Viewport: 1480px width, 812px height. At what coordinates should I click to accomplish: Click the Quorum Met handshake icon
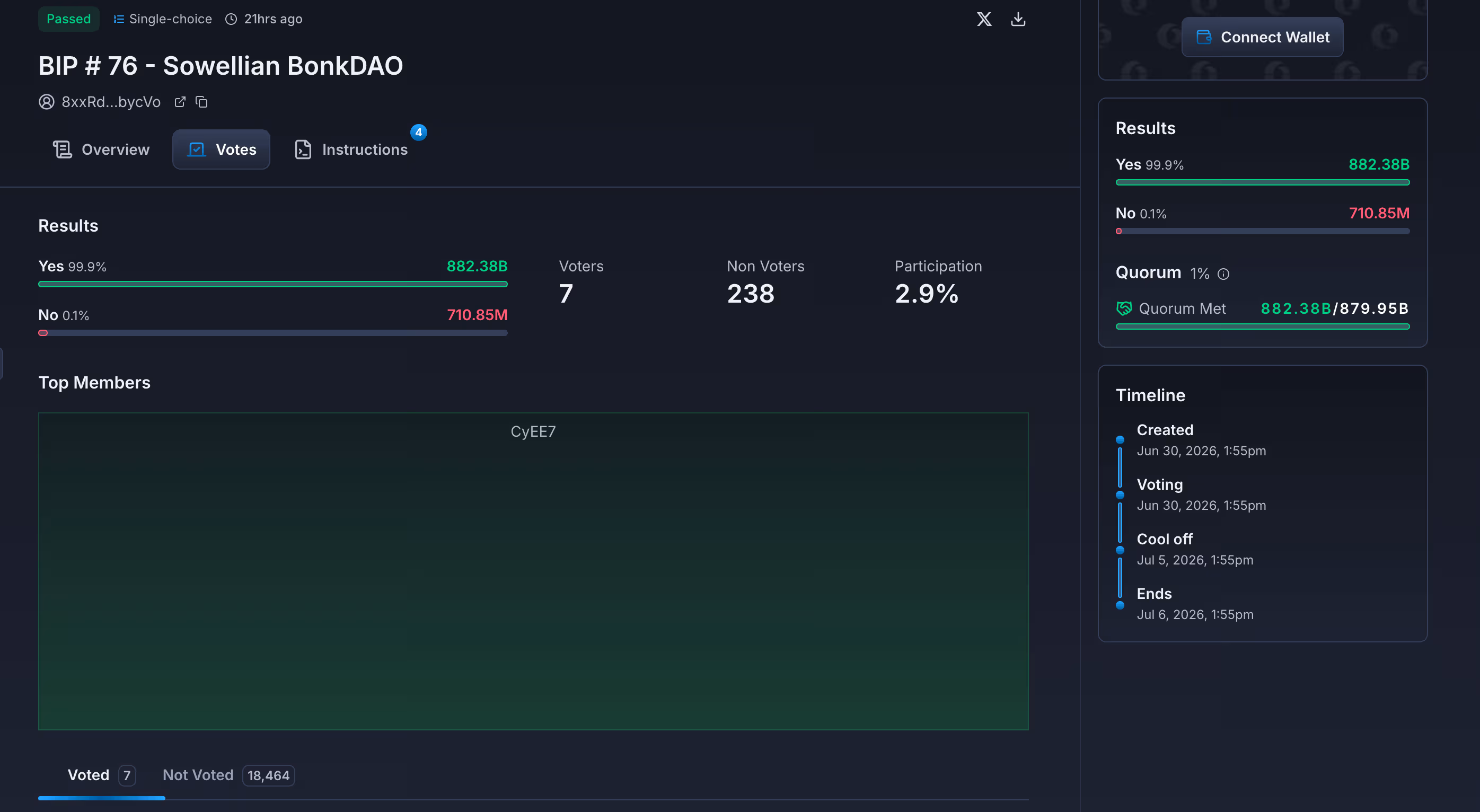tap(1124, 308)
